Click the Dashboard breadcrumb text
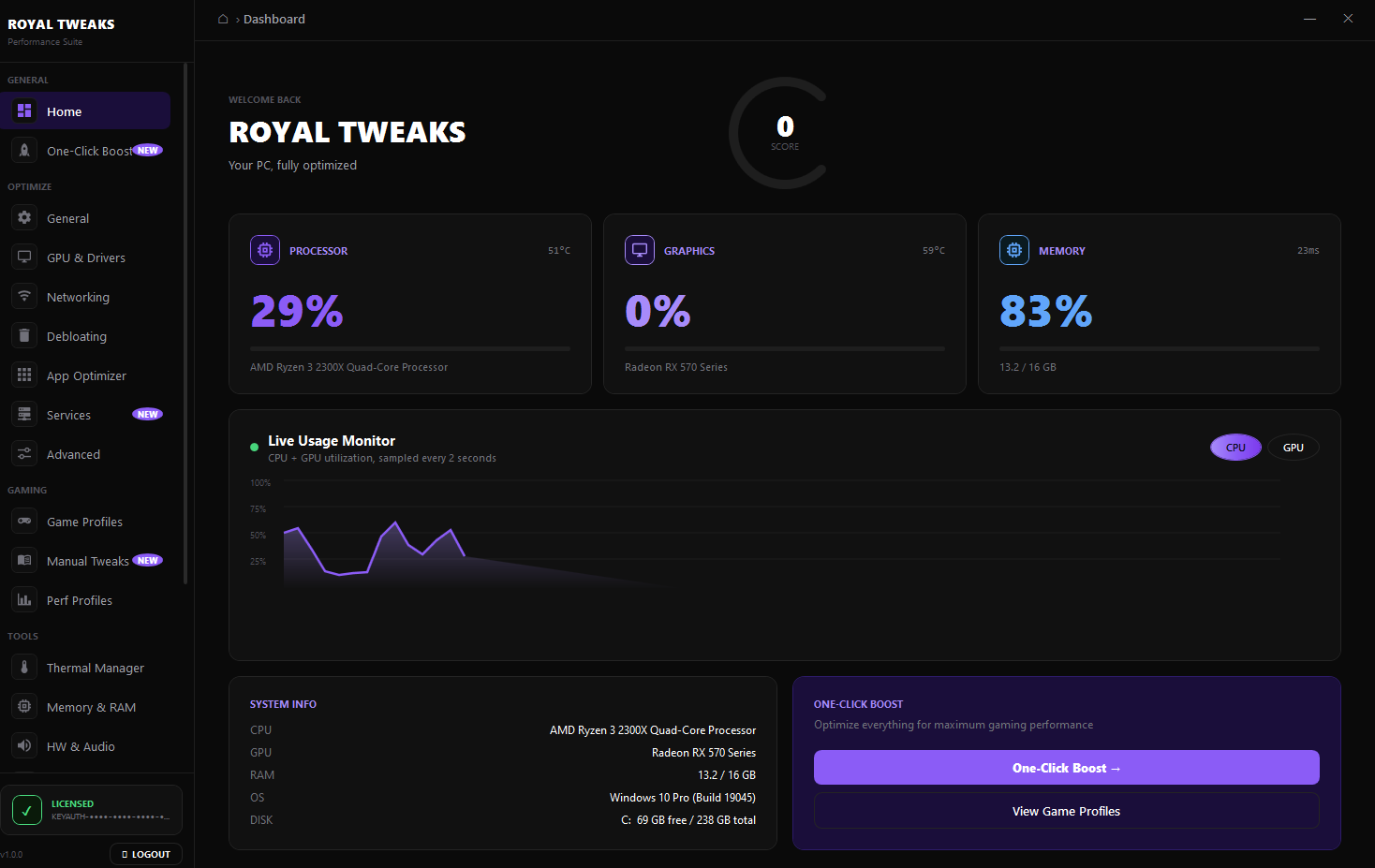Screen dimensions: 1375x868 [x=274, y=19]
